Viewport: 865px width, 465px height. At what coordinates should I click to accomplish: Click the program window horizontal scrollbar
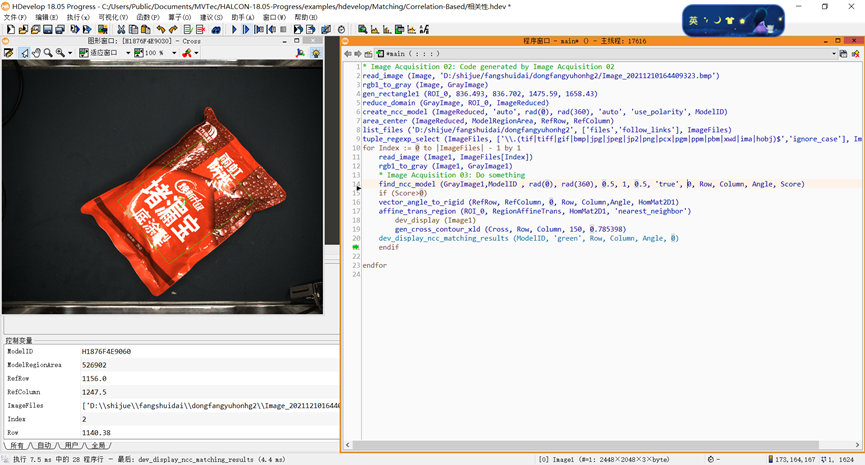pyautogui.click(x=586, y=445)
